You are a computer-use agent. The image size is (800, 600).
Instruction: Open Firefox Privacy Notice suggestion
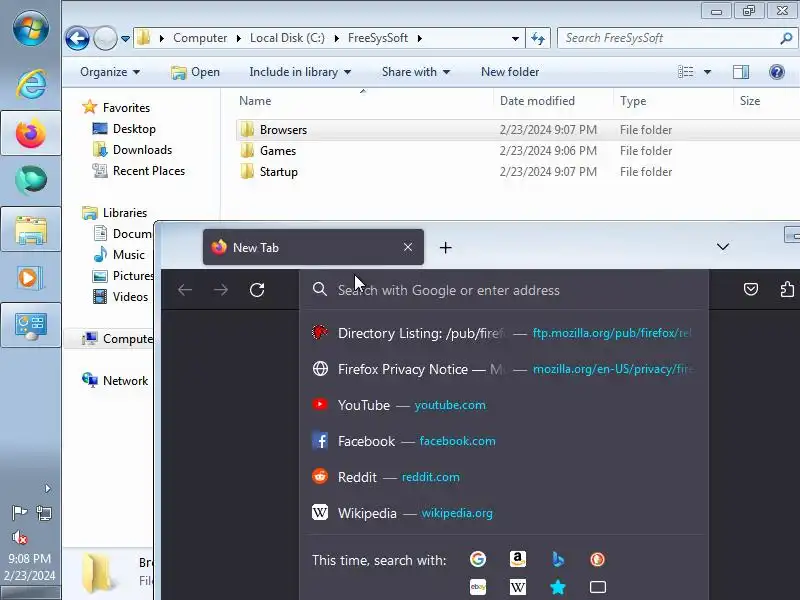pos(504,369)
